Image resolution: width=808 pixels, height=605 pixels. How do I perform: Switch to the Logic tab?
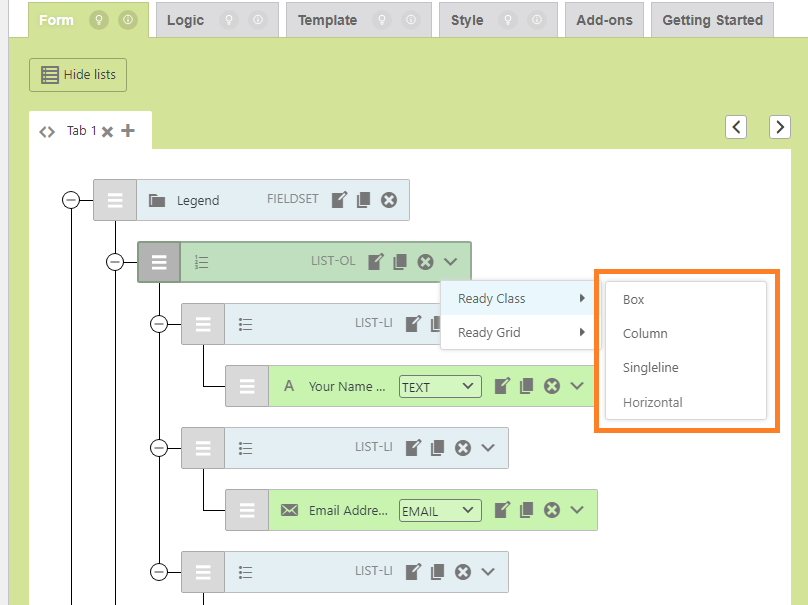point(185,20)
